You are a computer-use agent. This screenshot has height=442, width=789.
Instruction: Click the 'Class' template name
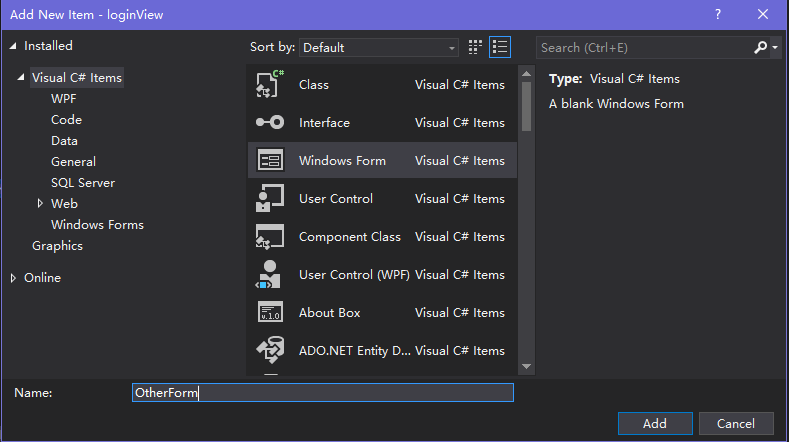click(314, 85)
